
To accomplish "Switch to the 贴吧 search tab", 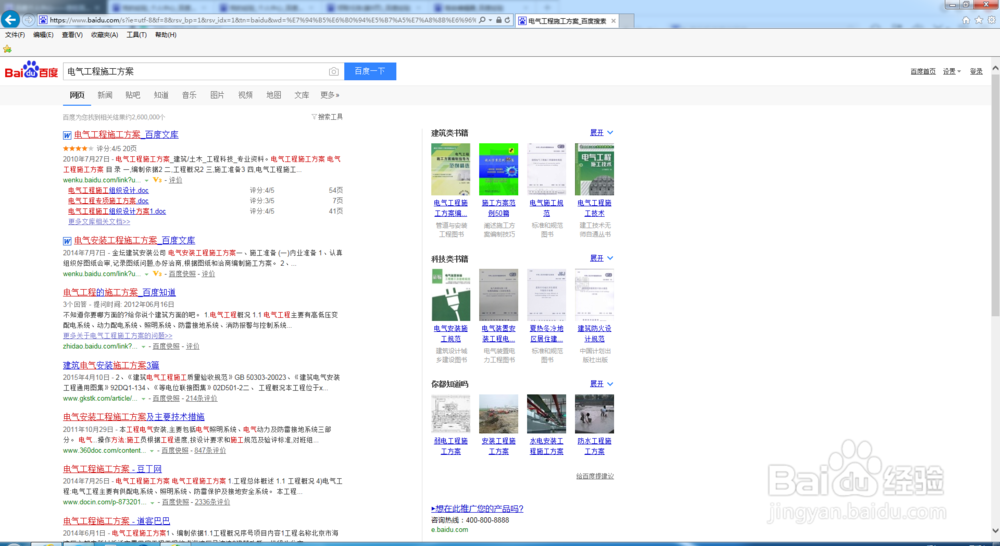I will coord(133,95).
